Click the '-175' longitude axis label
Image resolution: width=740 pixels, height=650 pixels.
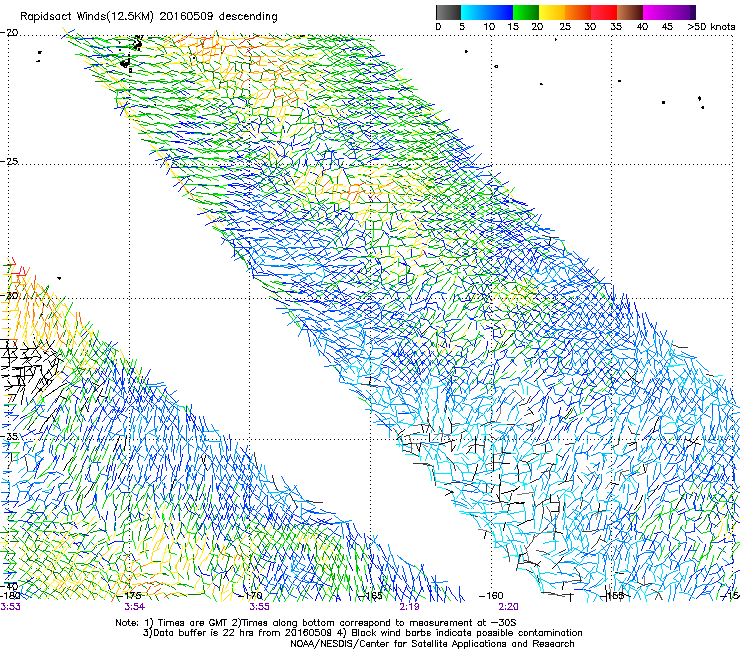coord(129,595)
